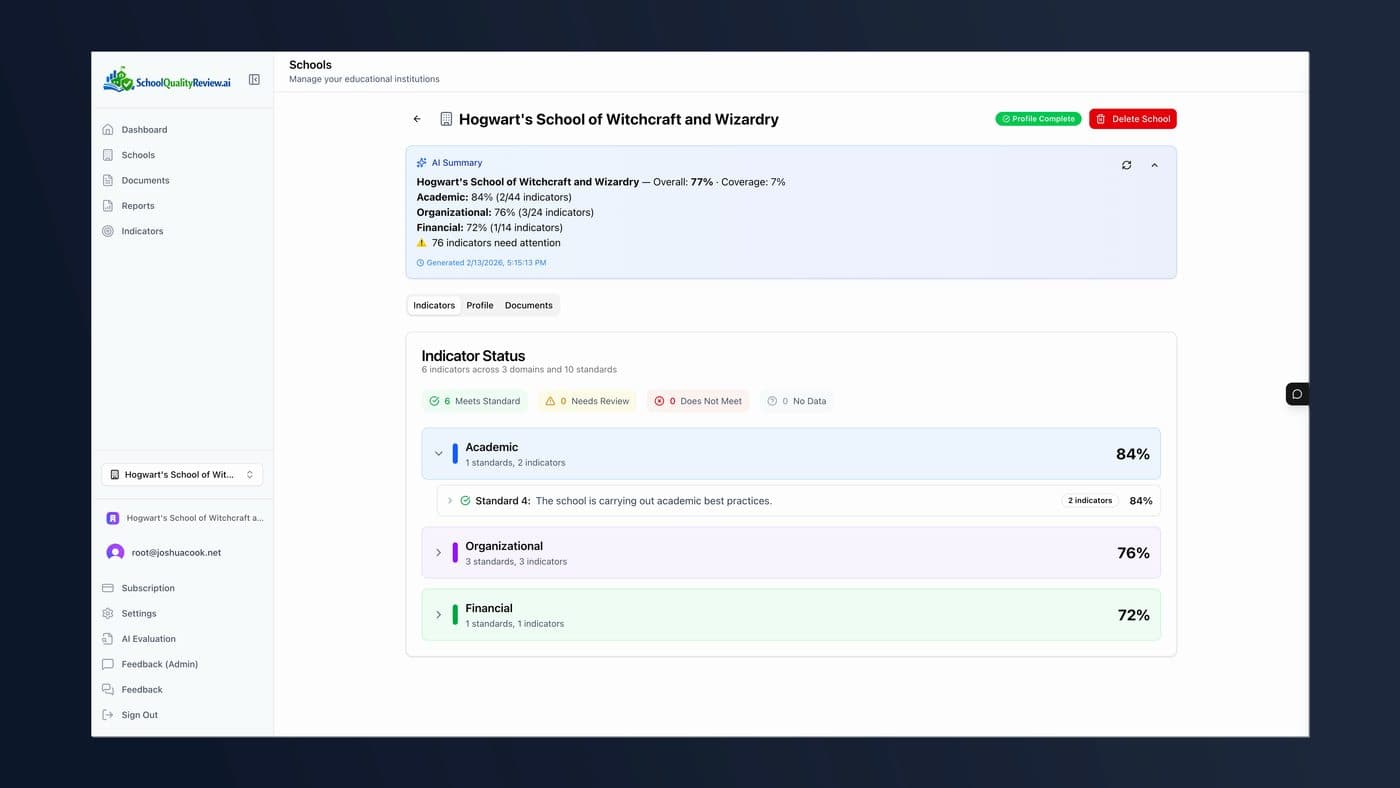1400x788 pixels.
Task: Switch to the Profile tab
Action: pos(480,306)
